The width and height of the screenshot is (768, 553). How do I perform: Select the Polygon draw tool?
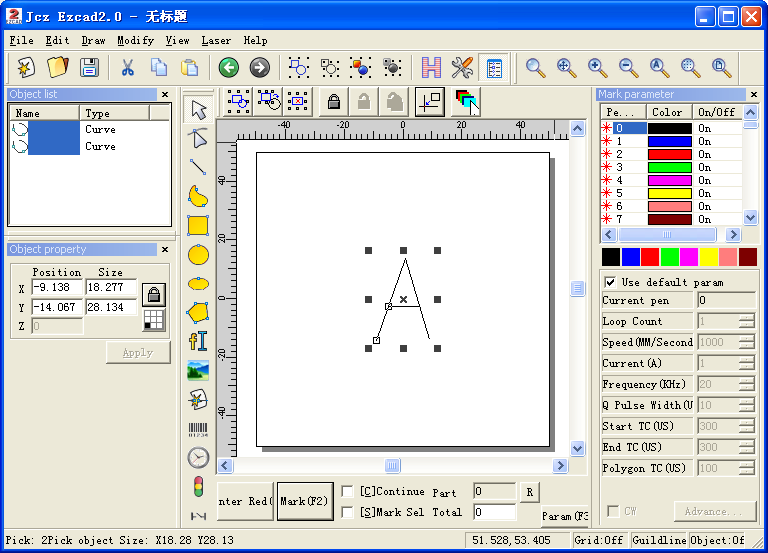pyautogui.click(x=198, y=313)
